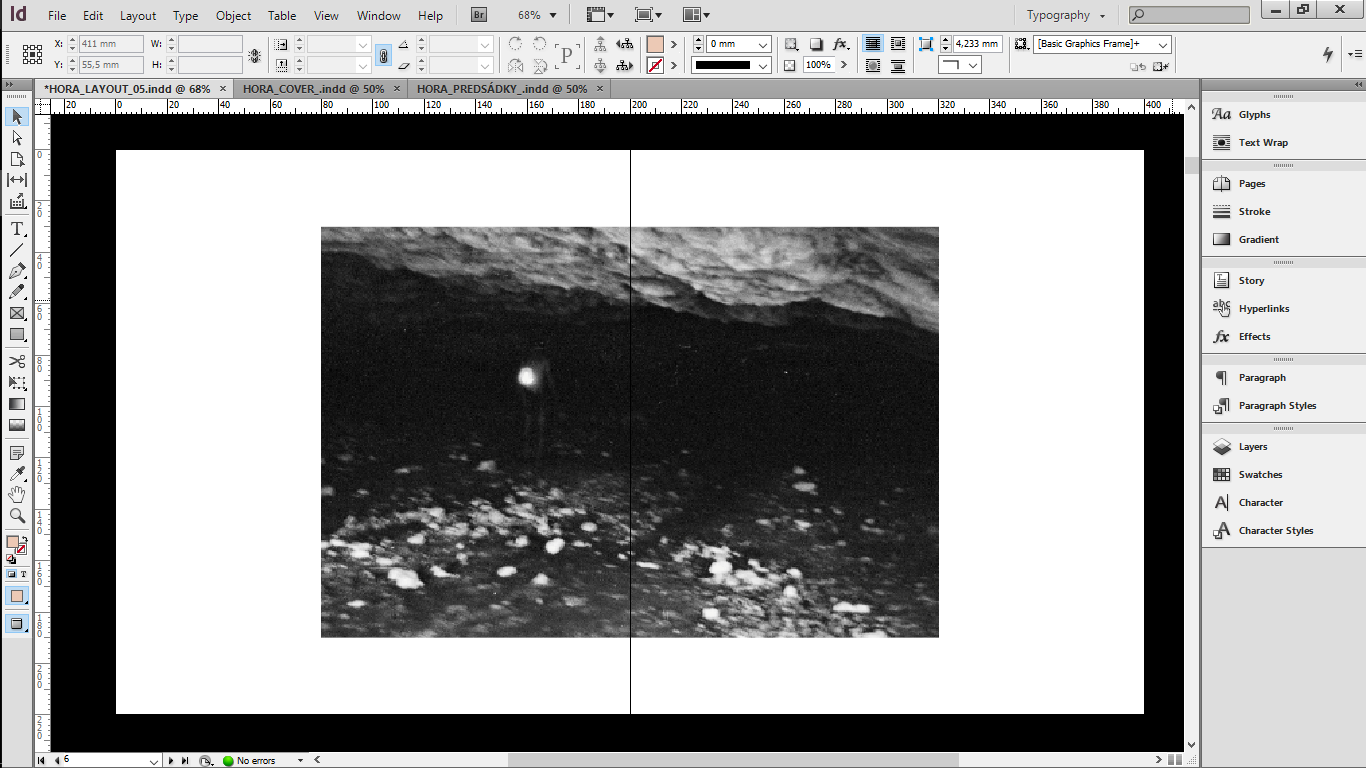
Task: Click the help search field
Action: 1189,15
